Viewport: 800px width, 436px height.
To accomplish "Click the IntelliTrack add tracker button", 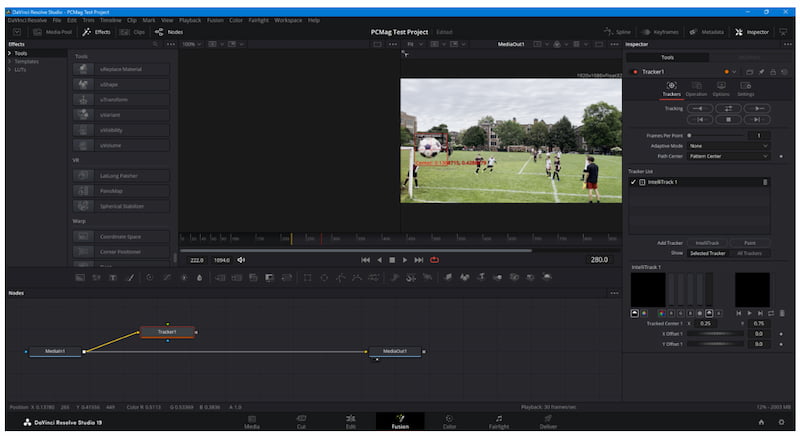I will pos(707,243).
